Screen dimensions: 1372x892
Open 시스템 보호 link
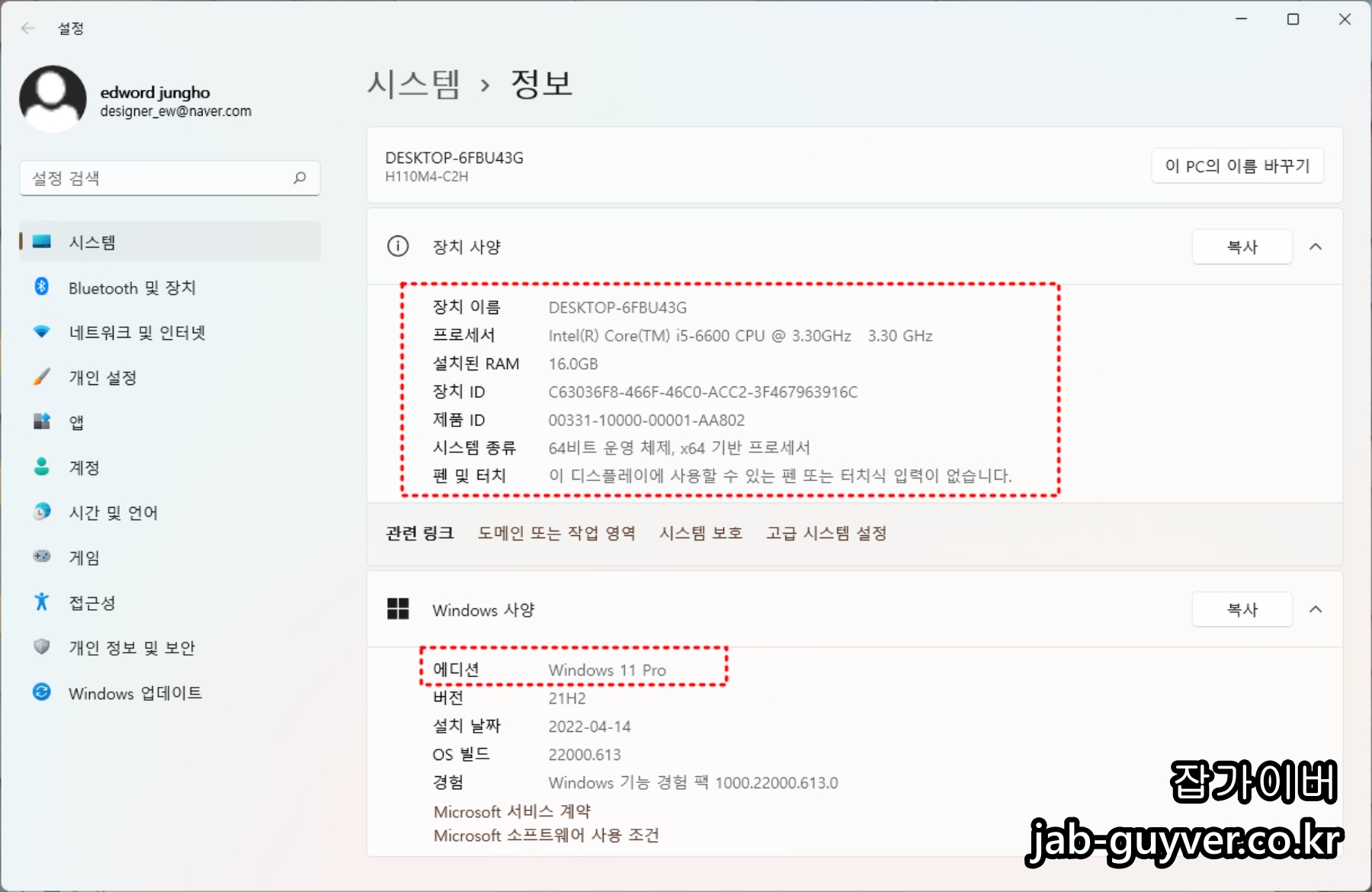tap(701, 533)
